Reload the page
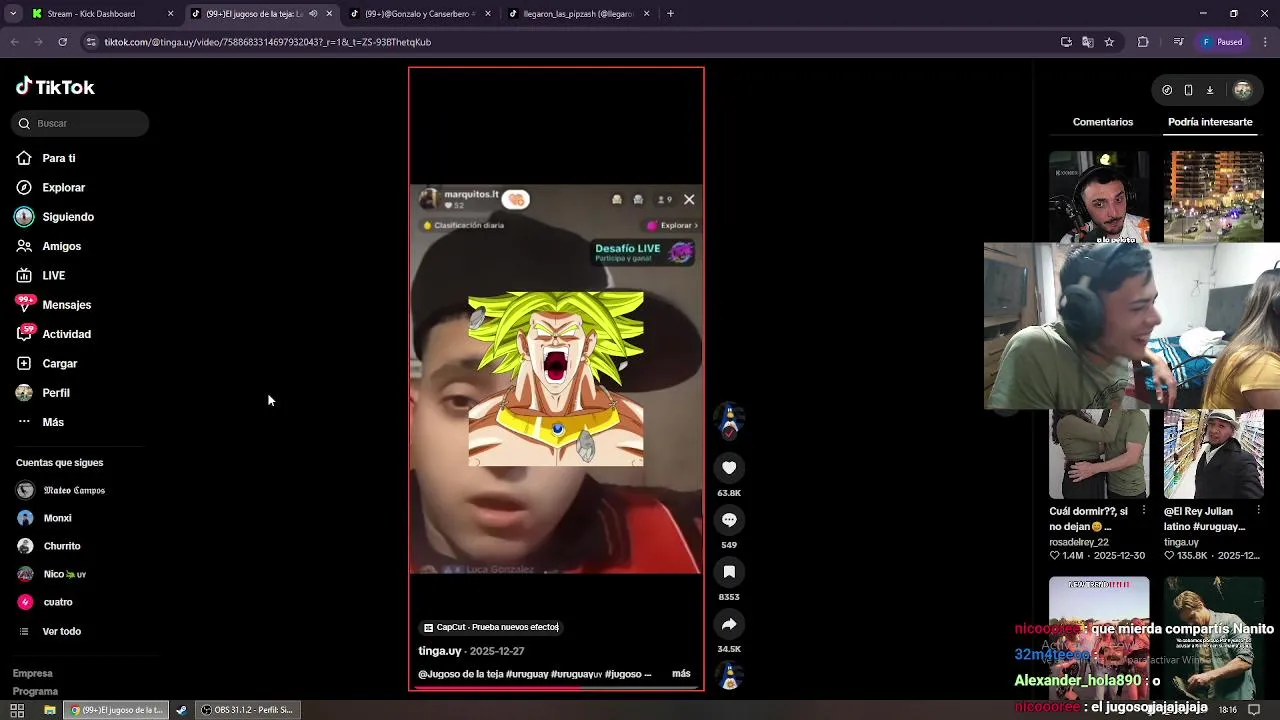This screenshot has height=720, width=1280. [62, 42]
